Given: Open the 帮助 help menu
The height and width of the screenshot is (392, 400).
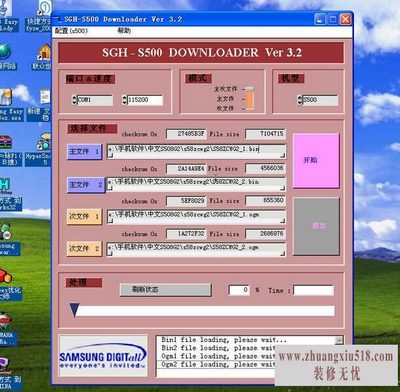Looking at the screenshot, I should [124, 30].
